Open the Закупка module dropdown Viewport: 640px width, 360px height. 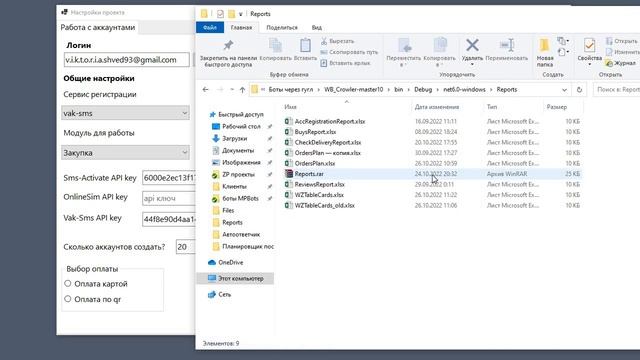[125, 153]
